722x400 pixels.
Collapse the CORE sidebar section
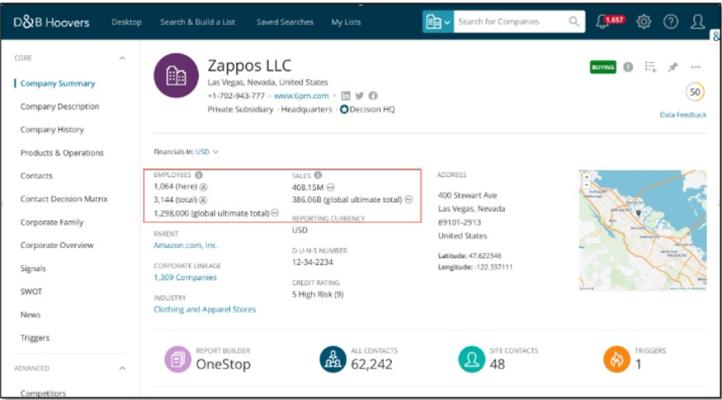122,58
